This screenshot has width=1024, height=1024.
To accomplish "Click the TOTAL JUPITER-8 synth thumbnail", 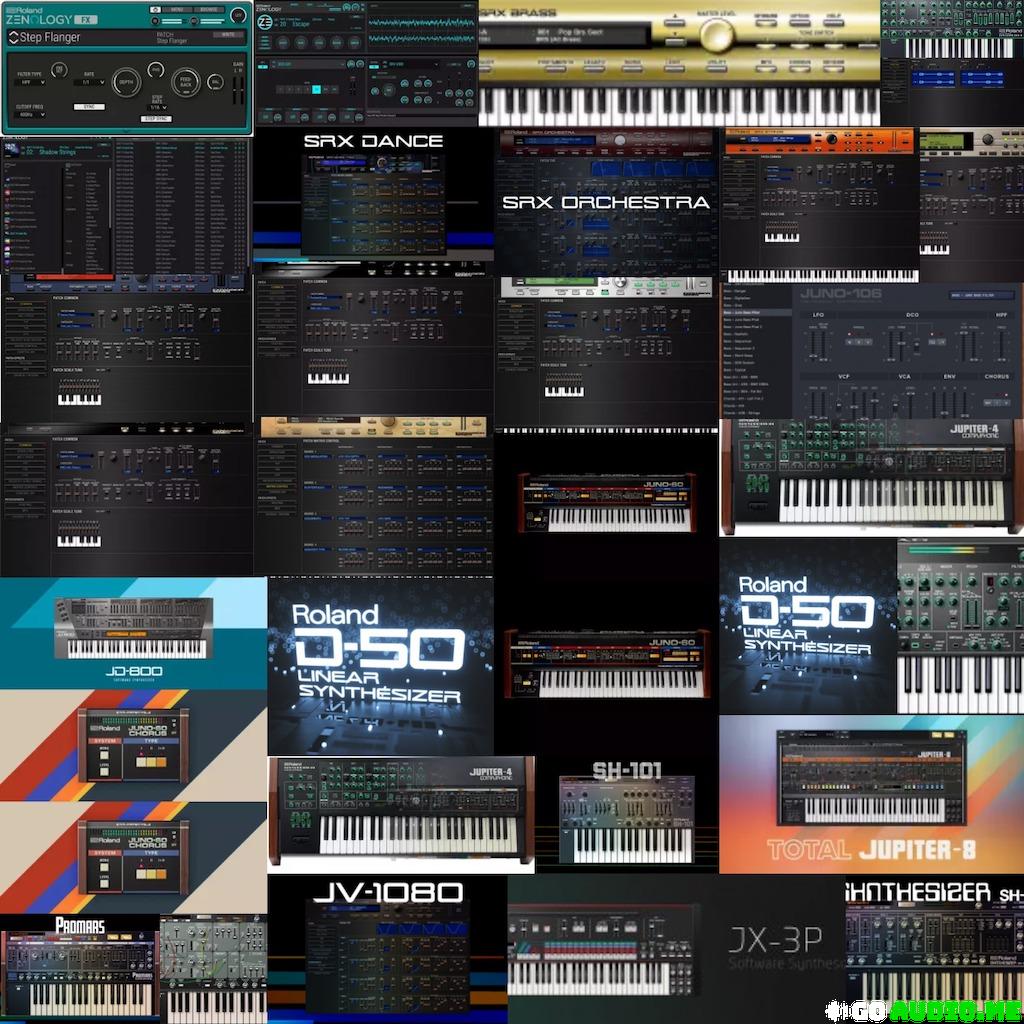I will [x=870, y=794].
